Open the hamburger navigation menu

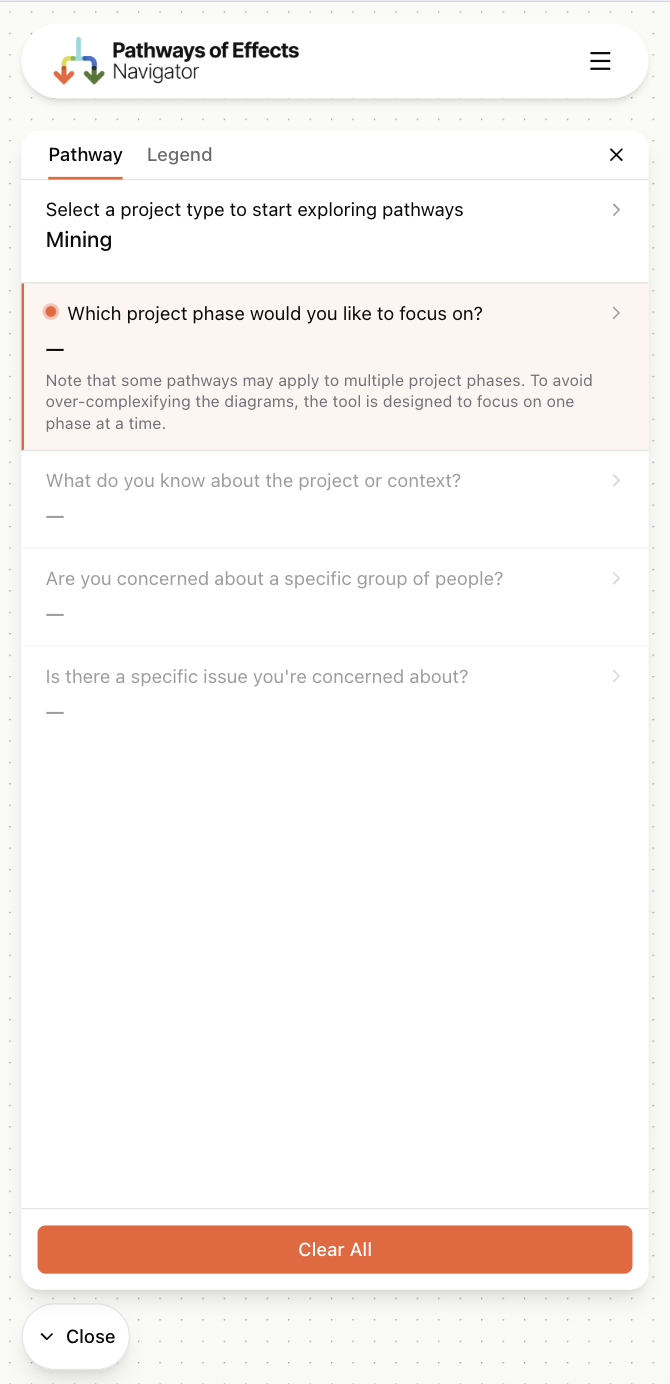click(600, 60)
